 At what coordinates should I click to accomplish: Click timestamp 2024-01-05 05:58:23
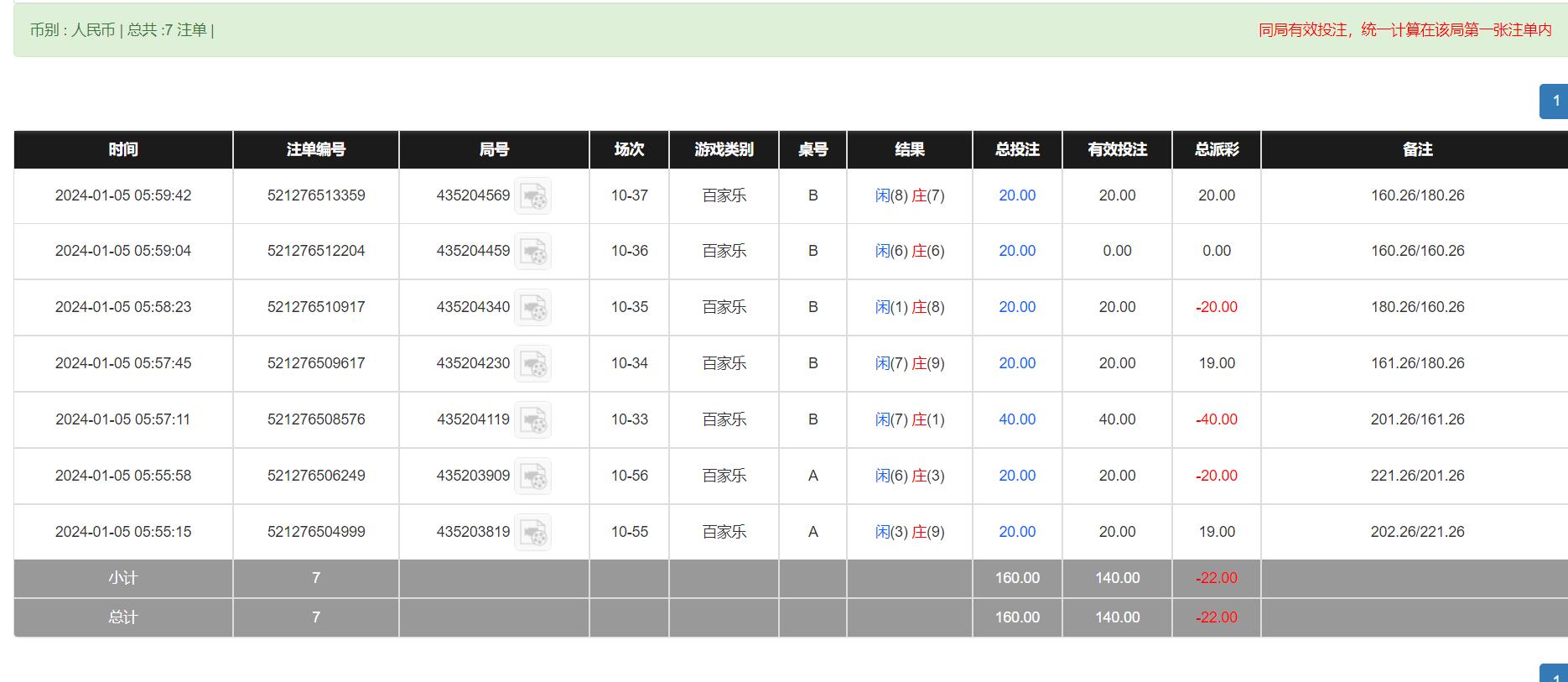pos(123,307)
